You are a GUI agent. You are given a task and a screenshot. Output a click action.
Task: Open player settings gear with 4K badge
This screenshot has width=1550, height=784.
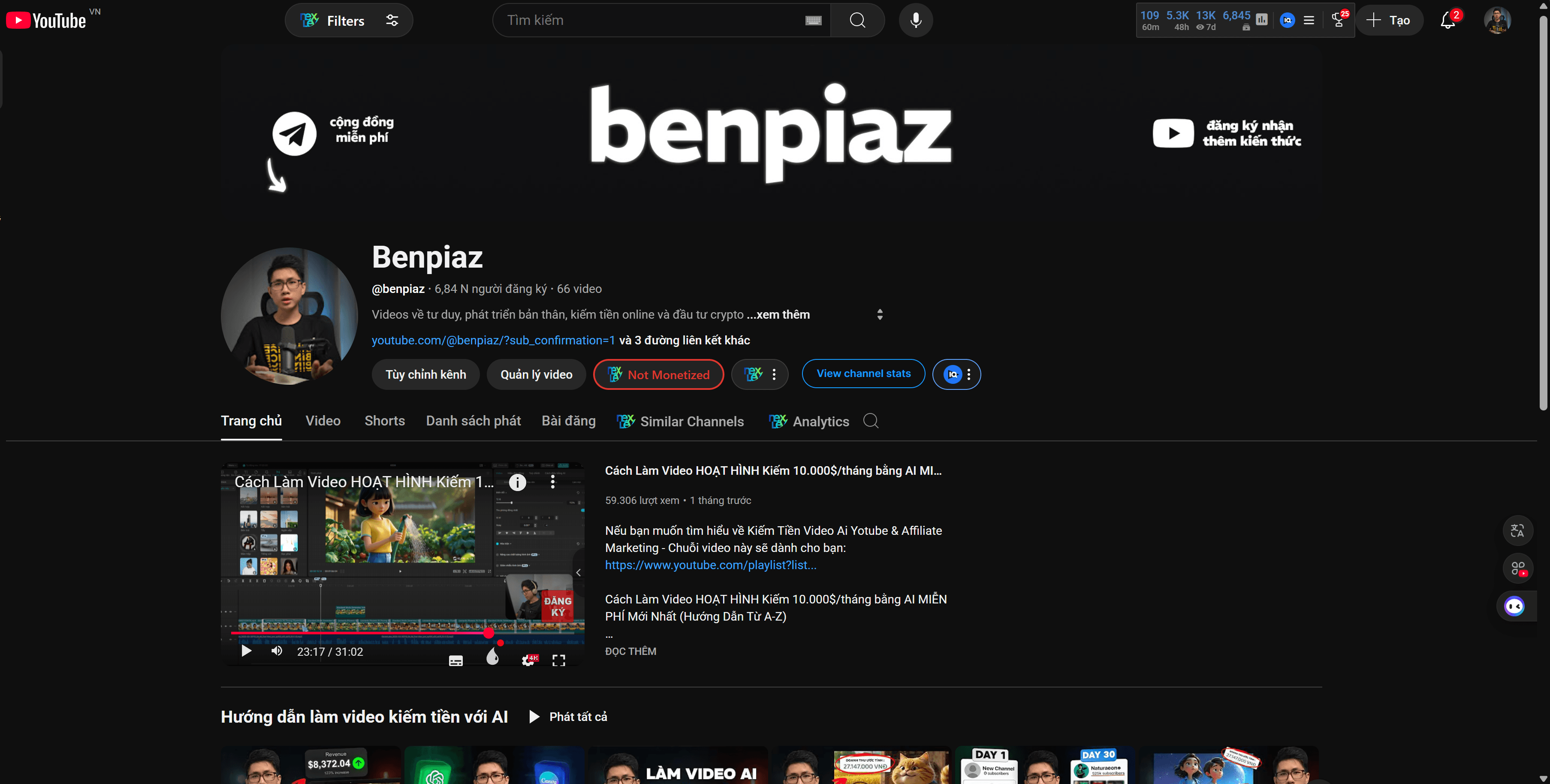pos(529,660)
